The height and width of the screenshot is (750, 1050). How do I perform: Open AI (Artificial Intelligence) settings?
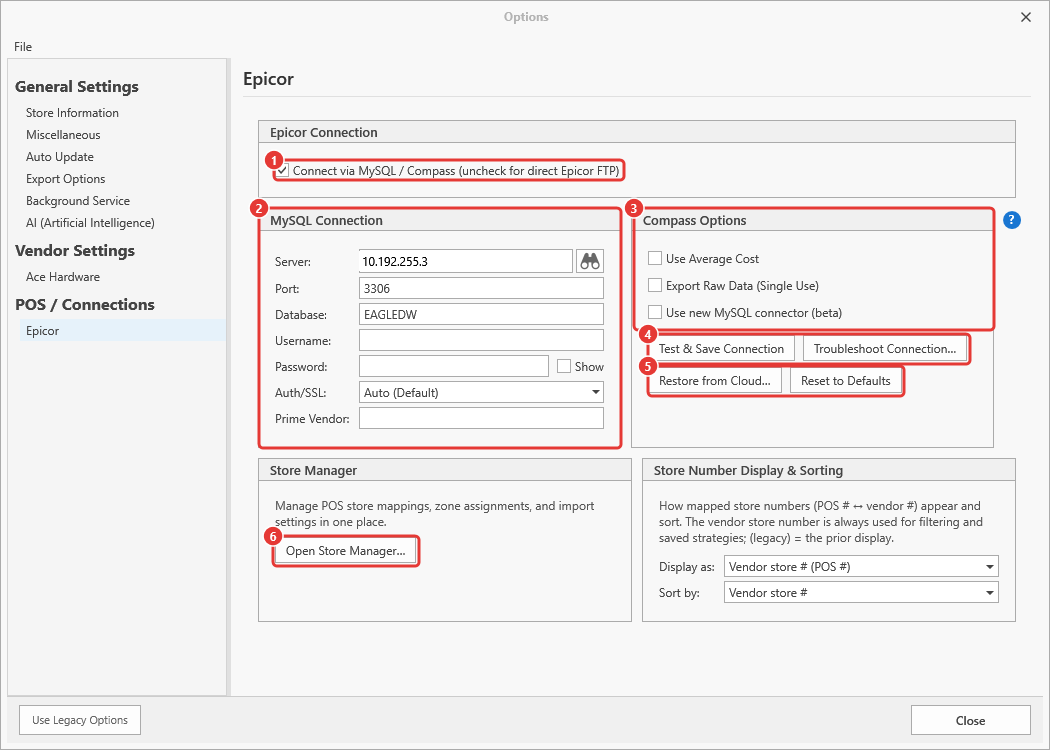pyautogui.click(x=90, y=223)
